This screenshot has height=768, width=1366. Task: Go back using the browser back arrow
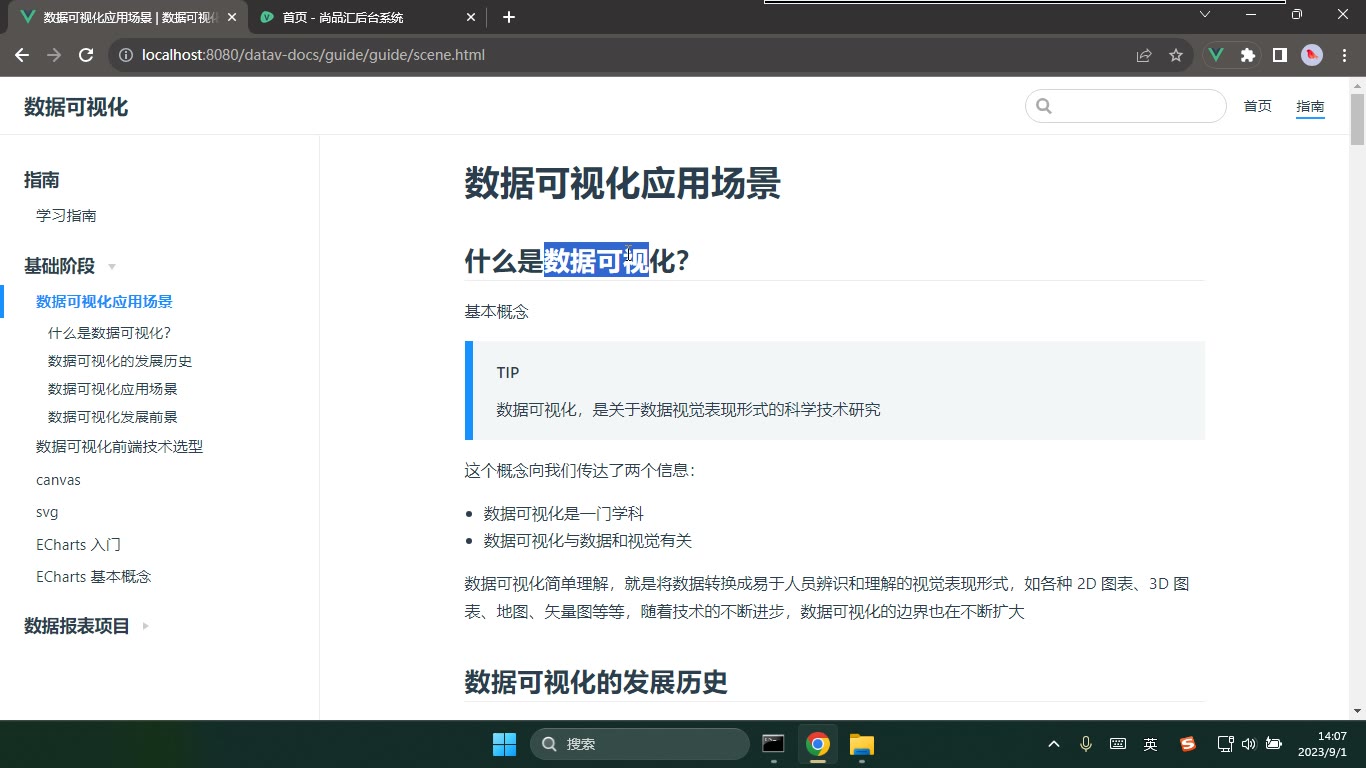(22, 55)
